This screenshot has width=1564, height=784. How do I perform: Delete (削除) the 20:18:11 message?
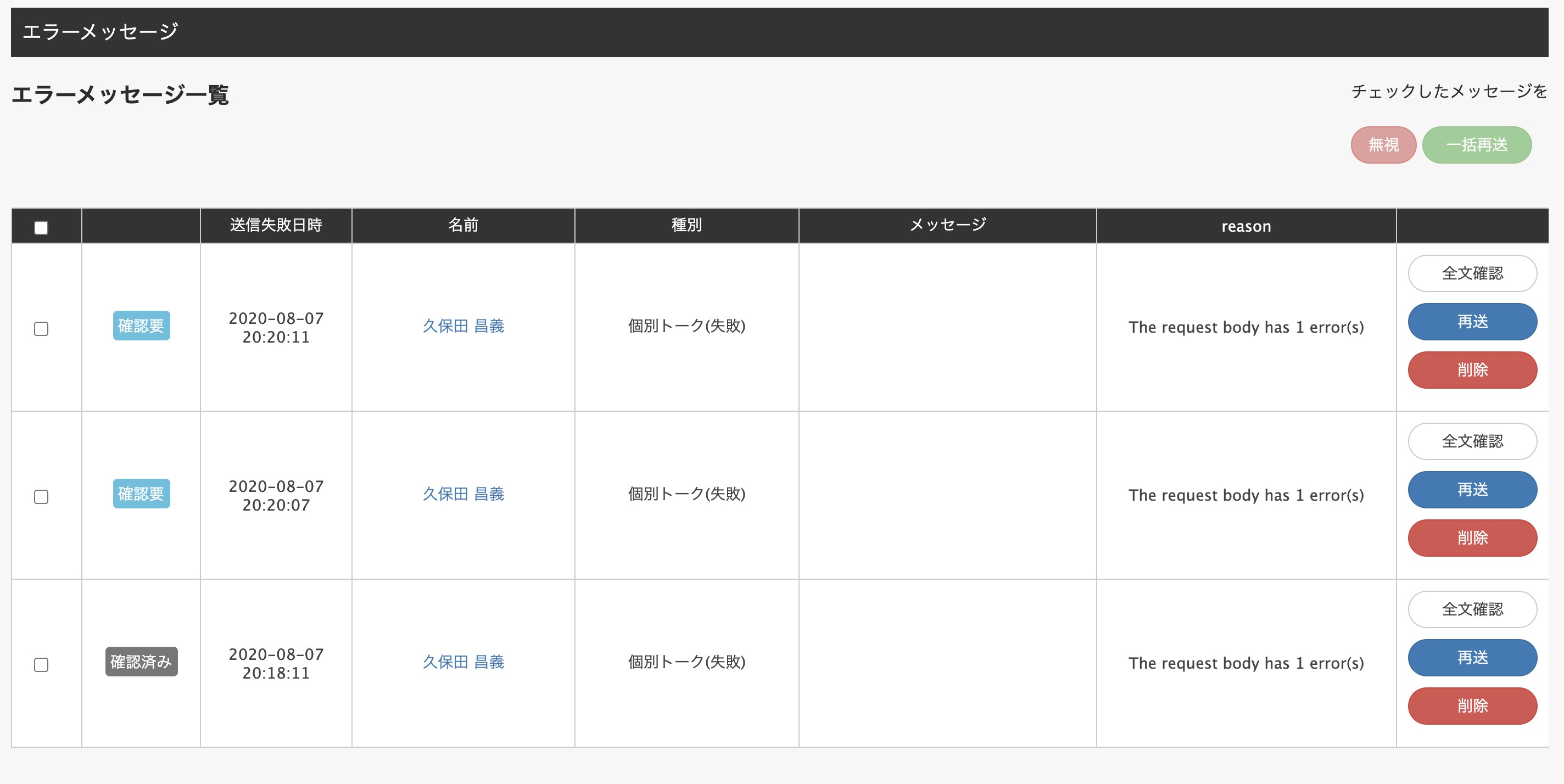(x=1472, y=705)
